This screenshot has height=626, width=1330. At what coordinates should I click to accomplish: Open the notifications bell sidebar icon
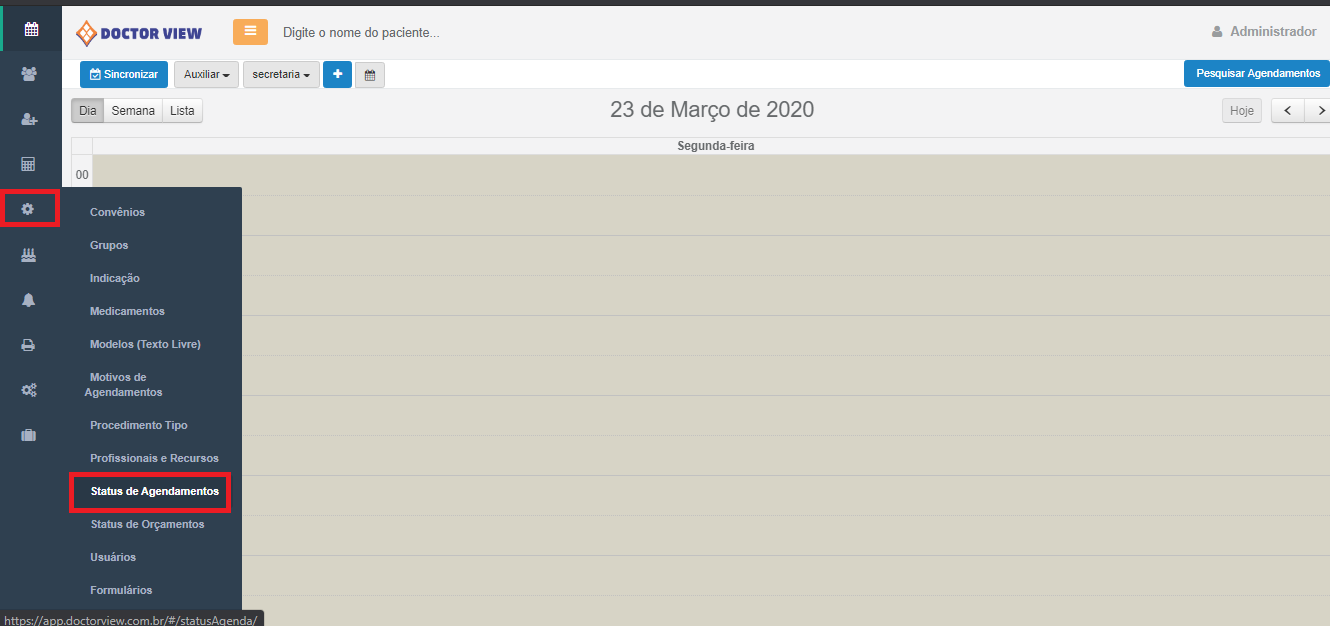[x=29, y=300]
